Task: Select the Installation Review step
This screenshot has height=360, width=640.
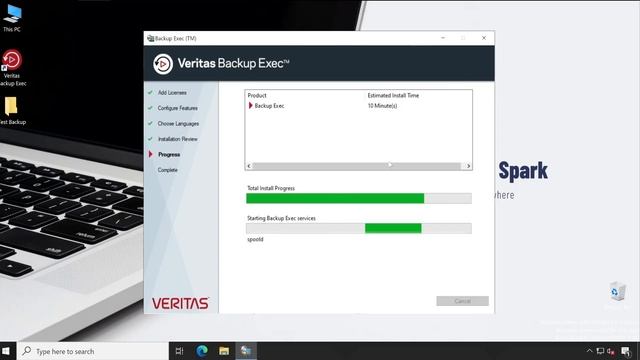Action: [178, 139]
